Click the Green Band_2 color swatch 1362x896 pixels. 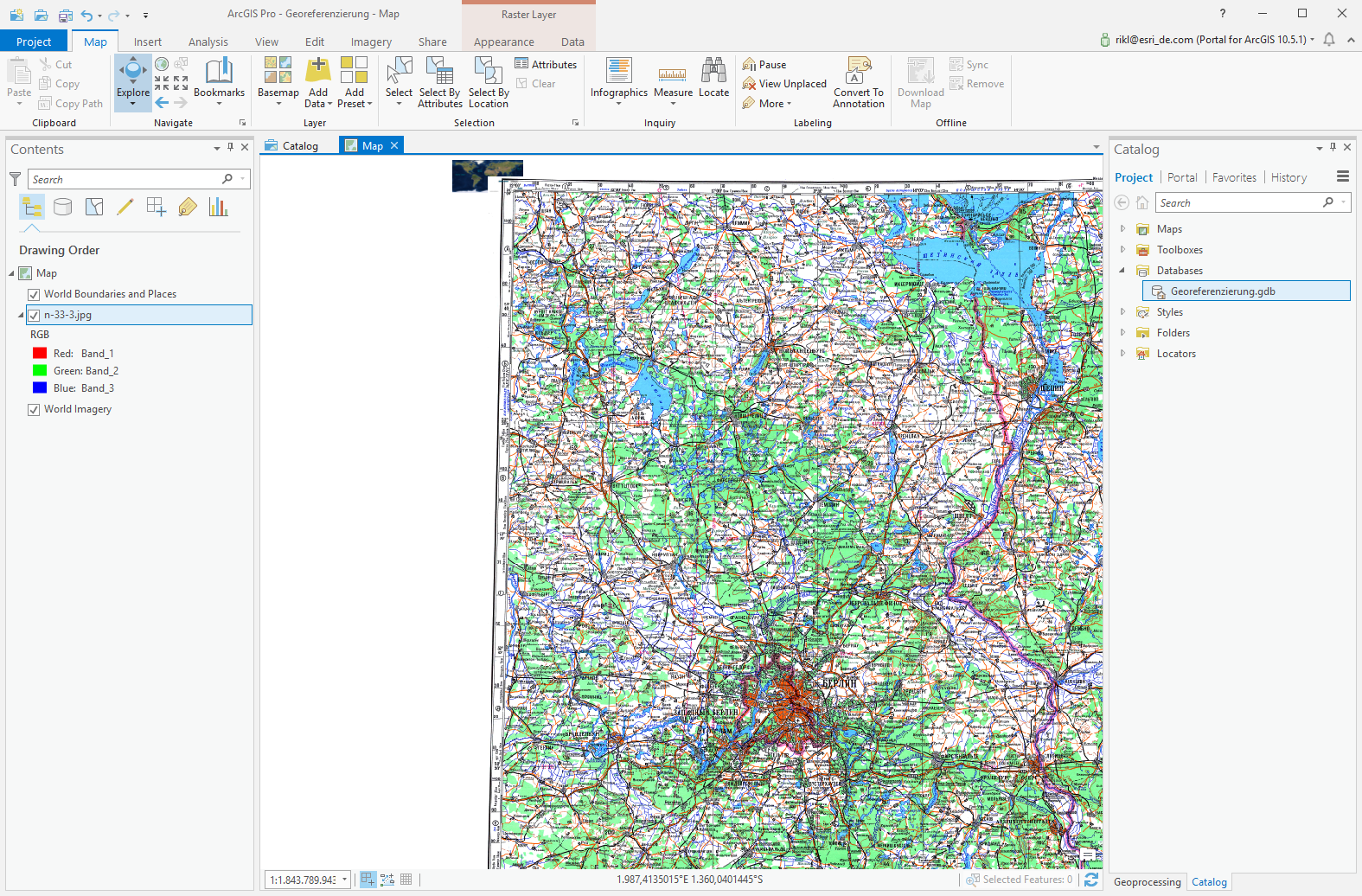(40, 370)
